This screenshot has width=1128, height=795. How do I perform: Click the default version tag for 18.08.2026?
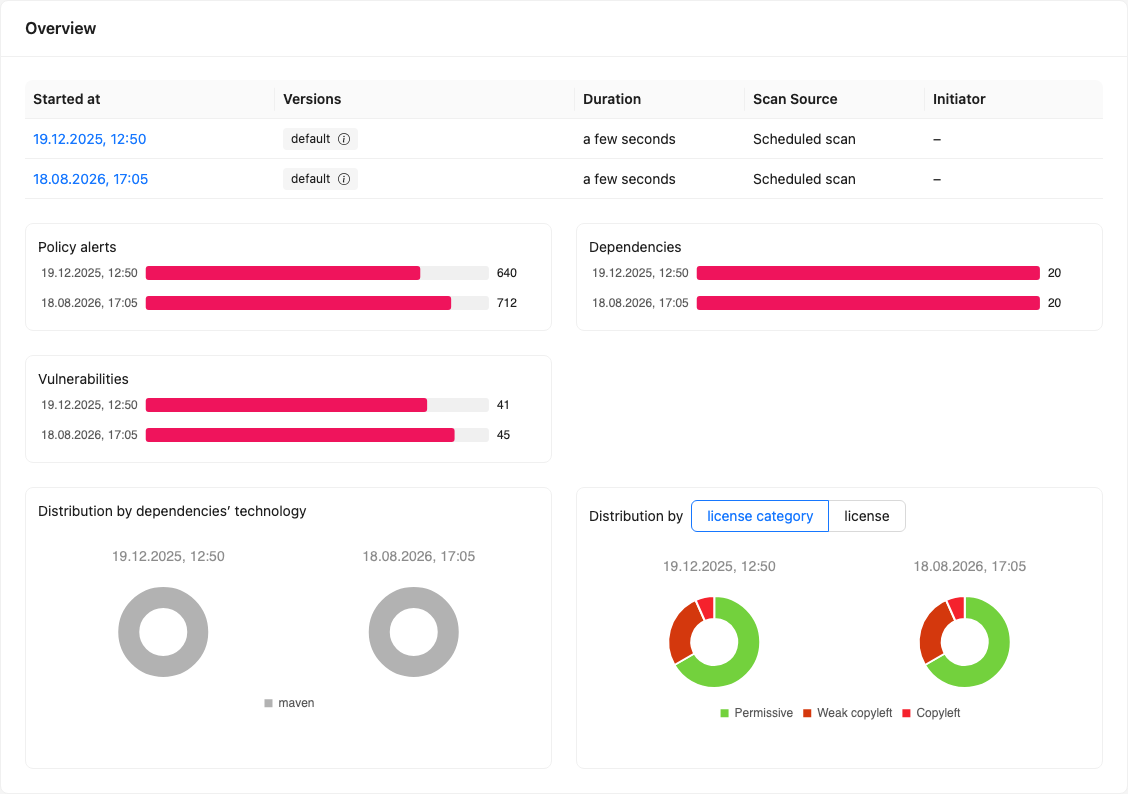[x=320, y=179]
